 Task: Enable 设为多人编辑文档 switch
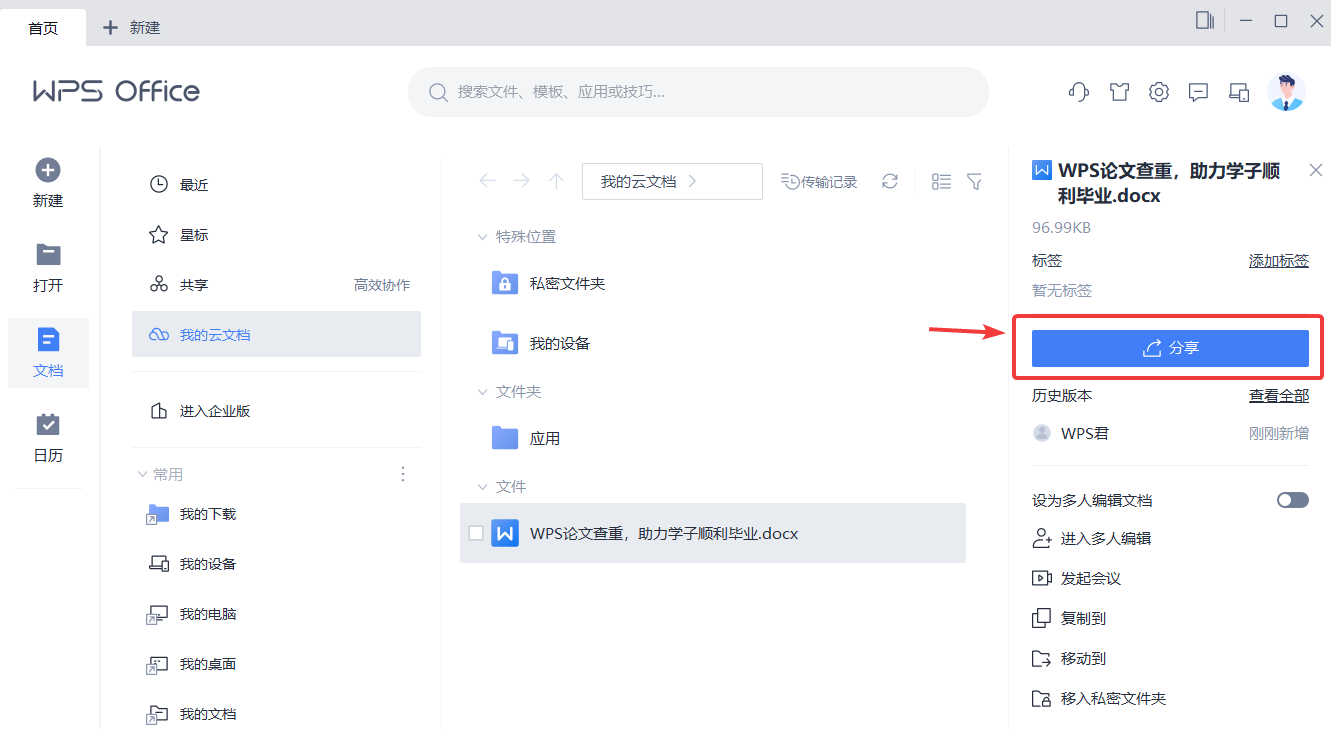(1291, 499)
